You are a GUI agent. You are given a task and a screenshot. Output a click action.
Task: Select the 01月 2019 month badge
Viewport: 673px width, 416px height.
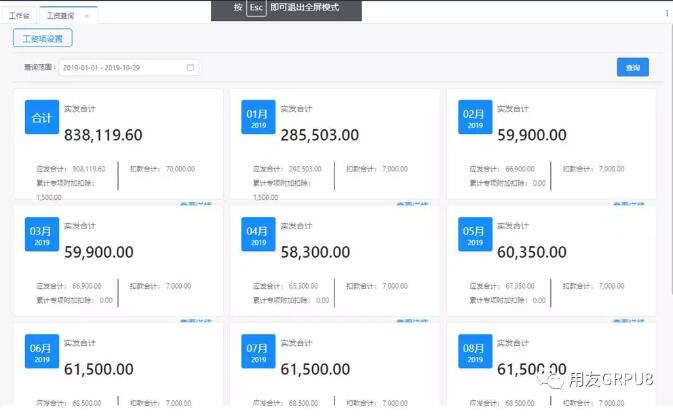pos(258,117)
